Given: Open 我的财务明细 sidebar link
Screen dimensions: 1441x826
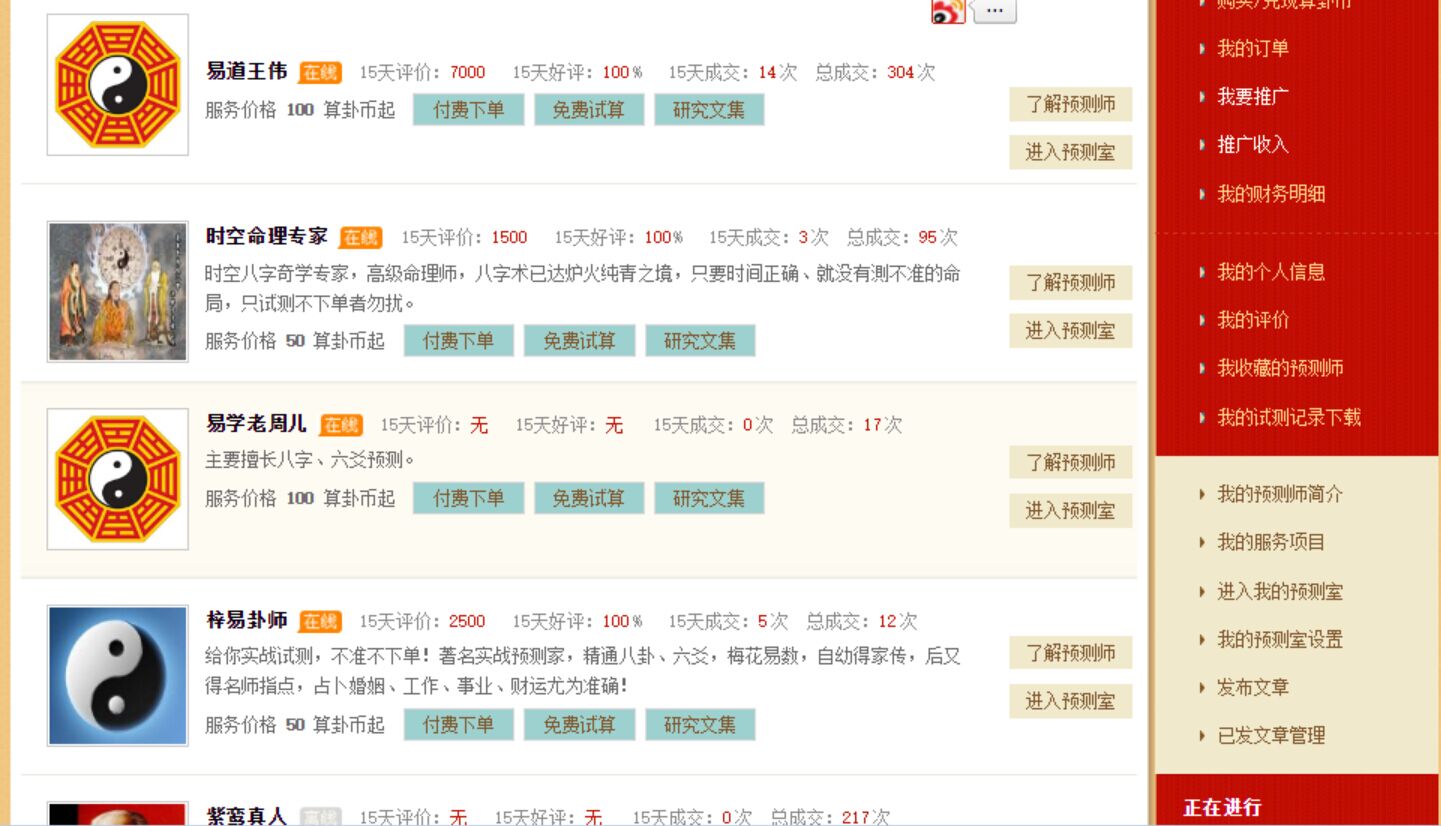Looking at the screenshot, I should 1270,194.
